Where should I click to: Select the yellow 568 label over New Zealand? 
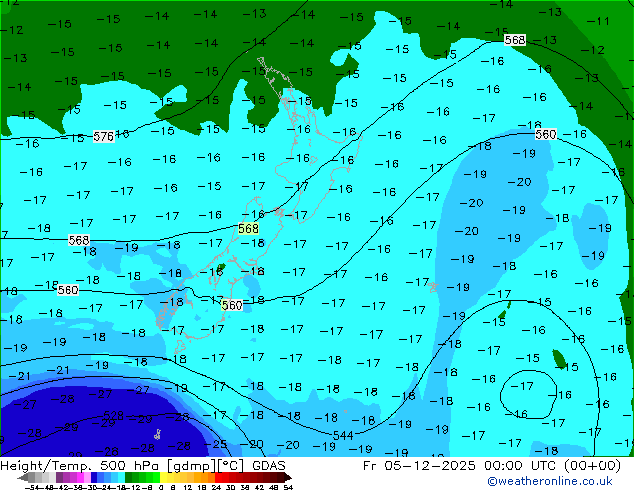[x=248, y=229]
